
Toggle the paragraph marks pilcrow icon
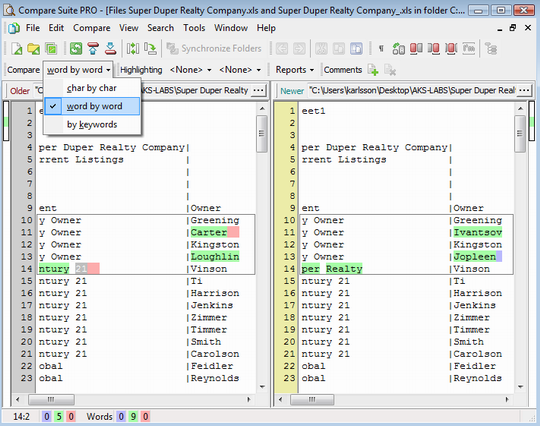pos(381,49)
